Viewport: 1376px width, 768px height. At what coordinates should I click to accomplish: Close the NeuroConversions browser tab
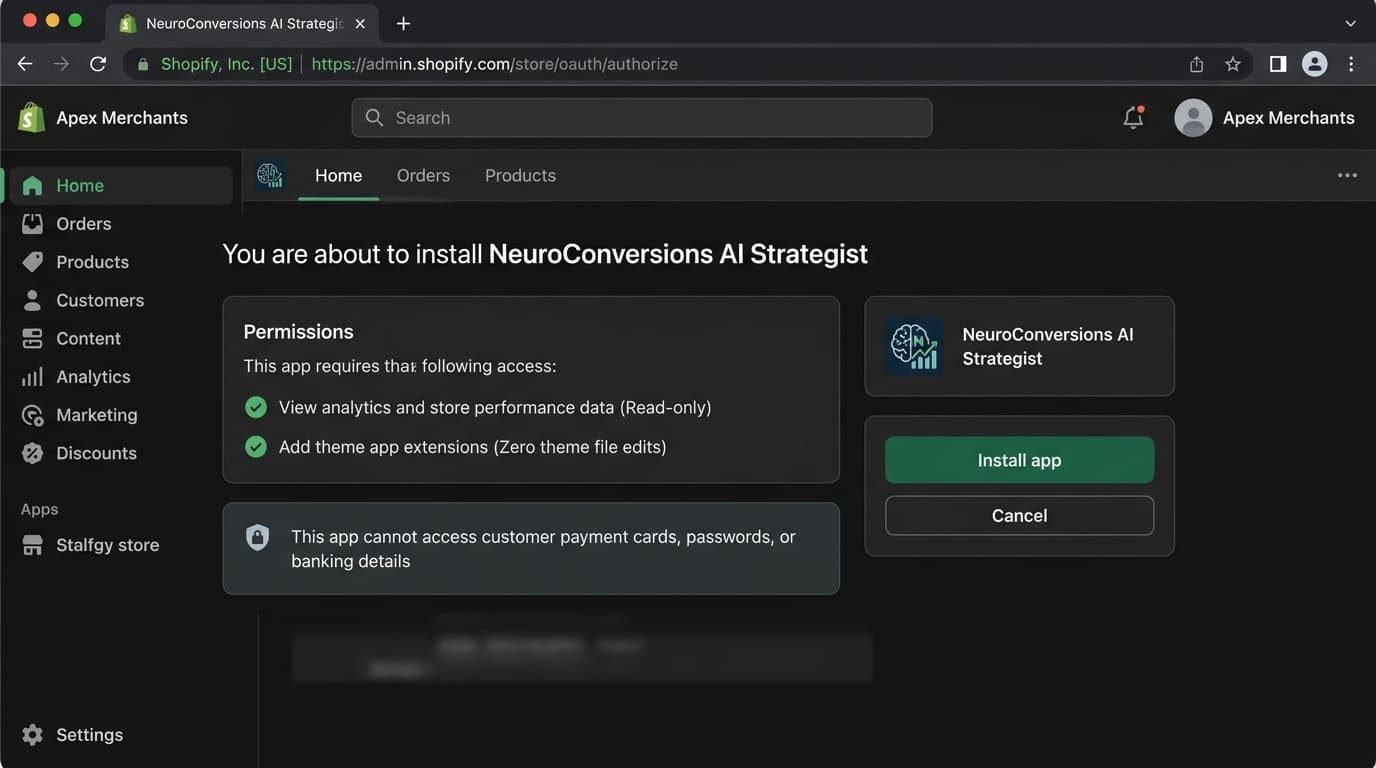click(360, 23)
